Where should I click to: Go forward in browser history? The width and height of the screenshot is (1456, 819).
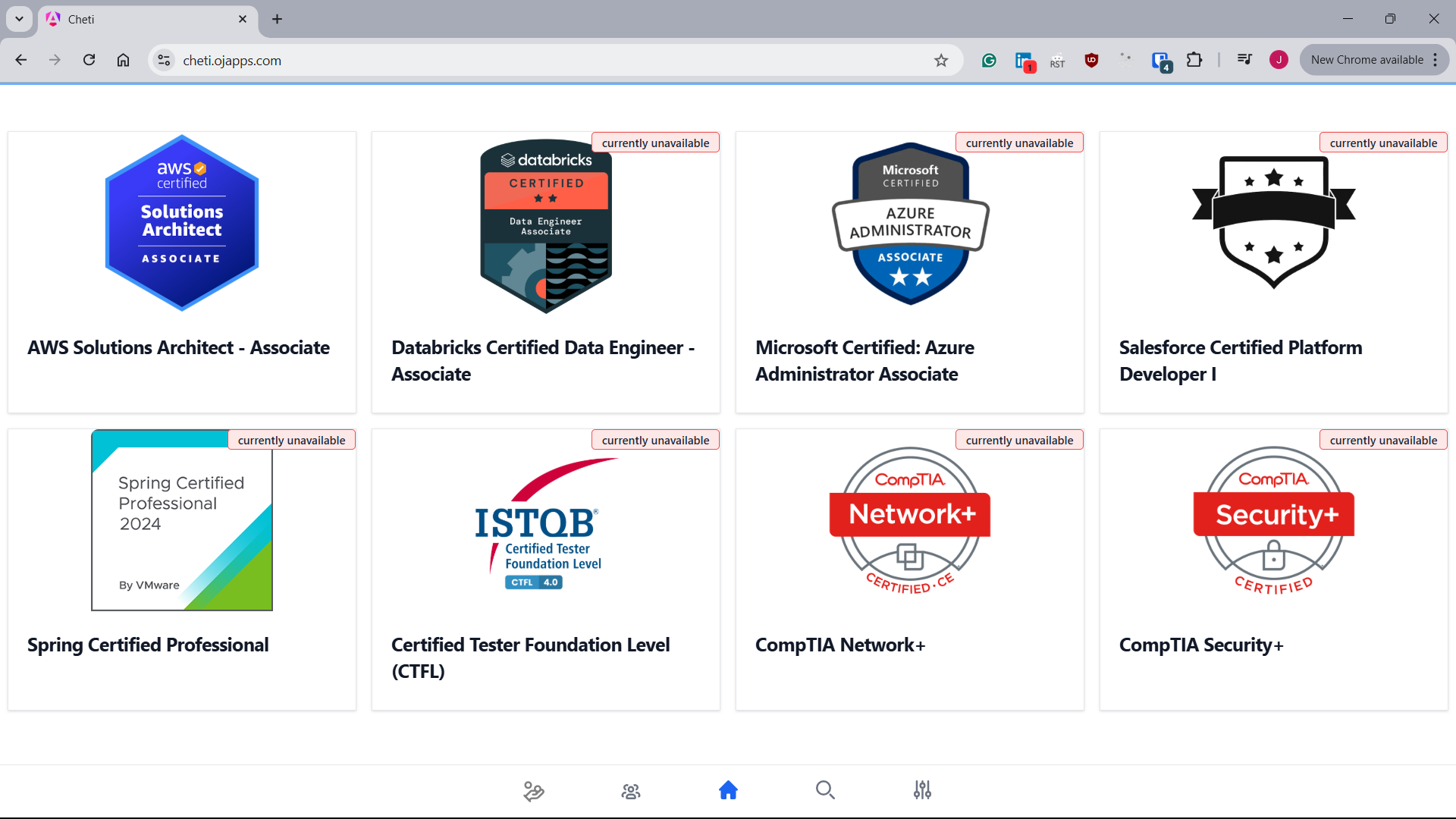(55, 60)
